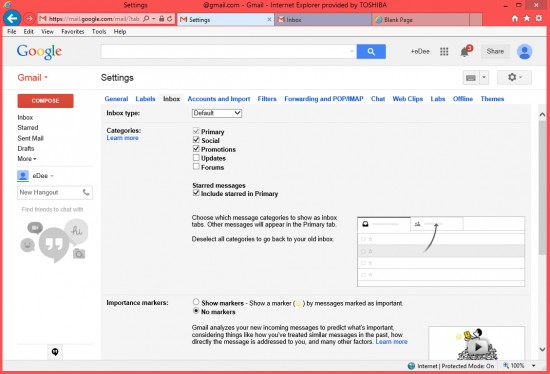Click the globe icon in status bar
The width and height of the screenshot is (550, 374).
pos(411,366)
